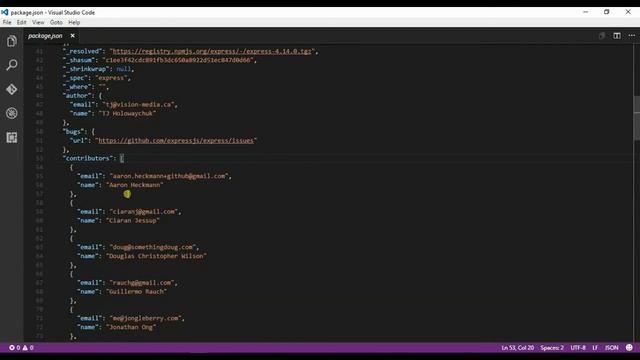Image resolution: width=640 pixels, height=360 pixels.
Task: Click the doug@somethingdoug.com email value
Action: pyautogui.click(x=153, y=247)
